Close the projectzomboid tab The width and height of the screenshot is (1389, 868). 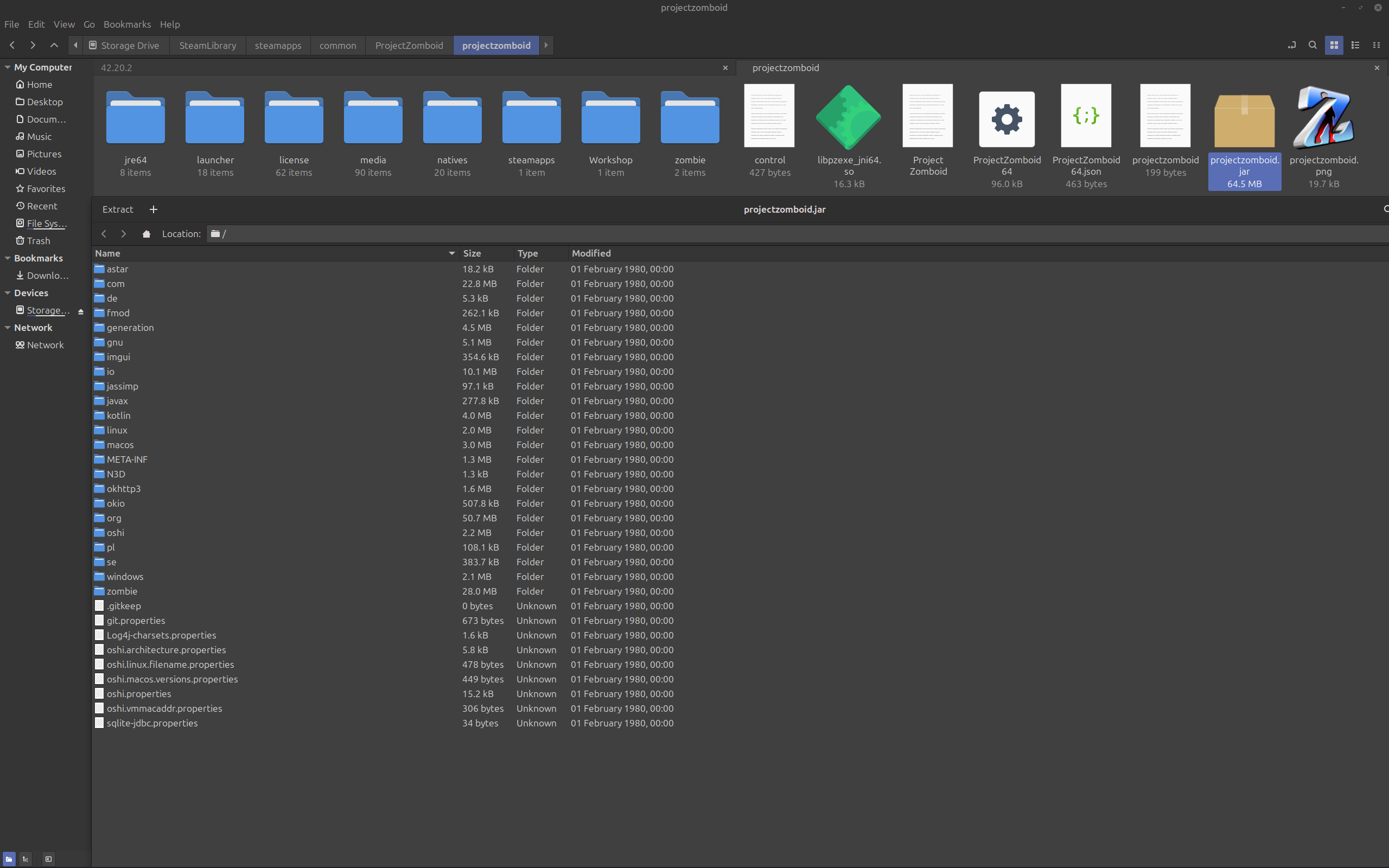pos(1377,68)
